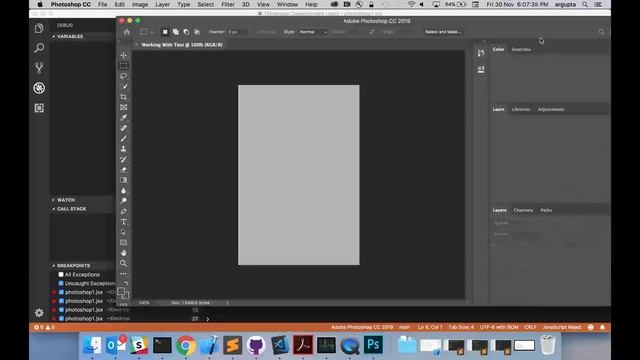Switch to the Channels tab
Image resolution: width=640 pixels, height=360 pixels.
(x=523, y=210)
